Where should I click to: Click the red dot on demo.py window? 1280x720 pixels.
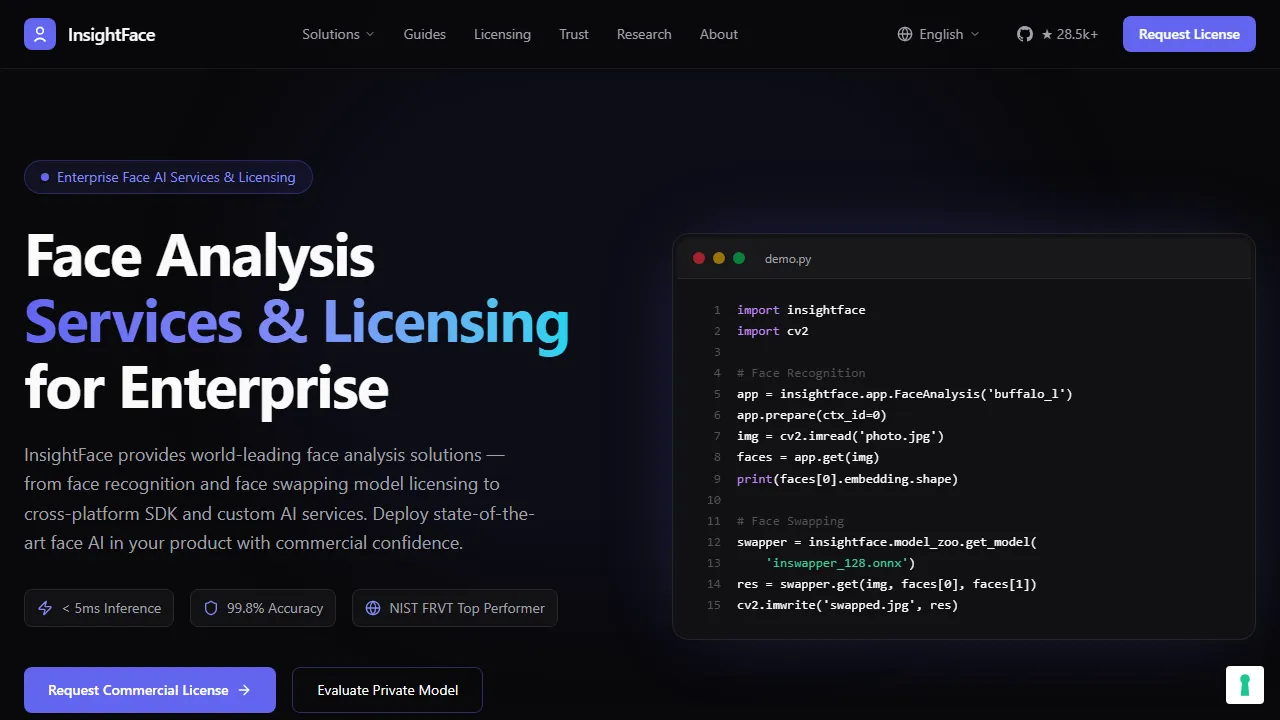(699, 258)
